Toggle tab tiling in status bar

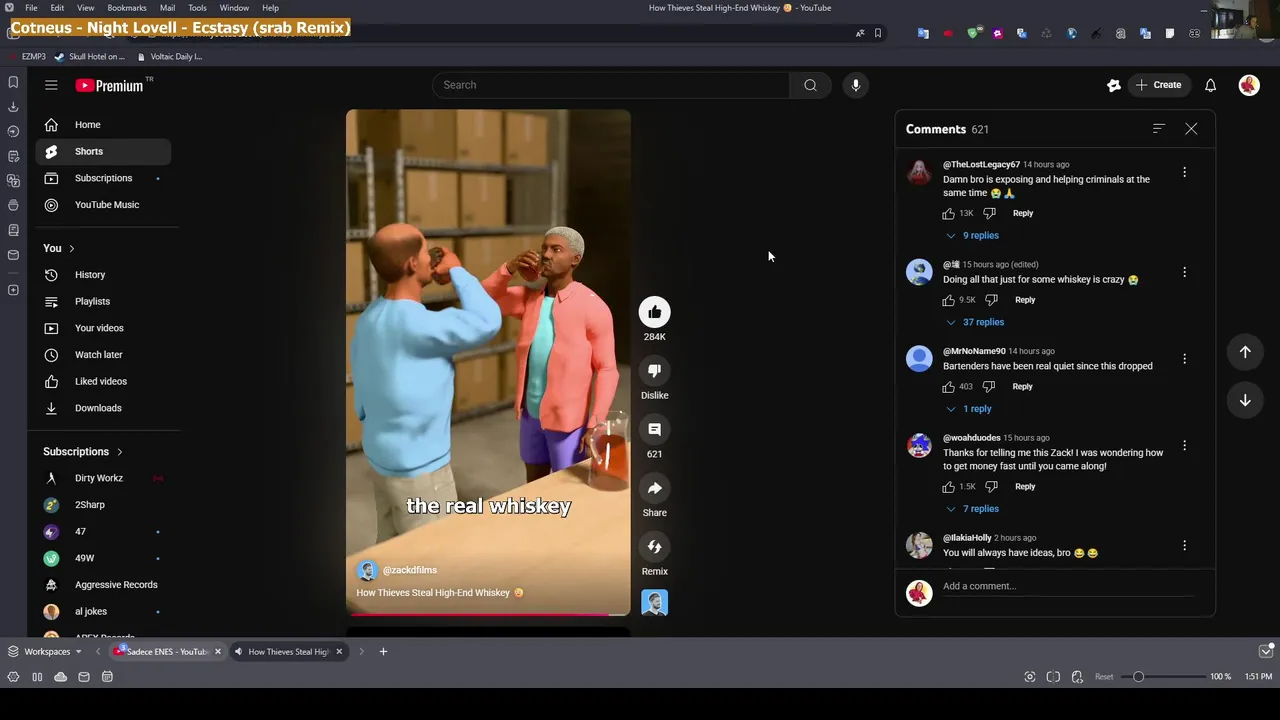click(x=1053, y=677)
